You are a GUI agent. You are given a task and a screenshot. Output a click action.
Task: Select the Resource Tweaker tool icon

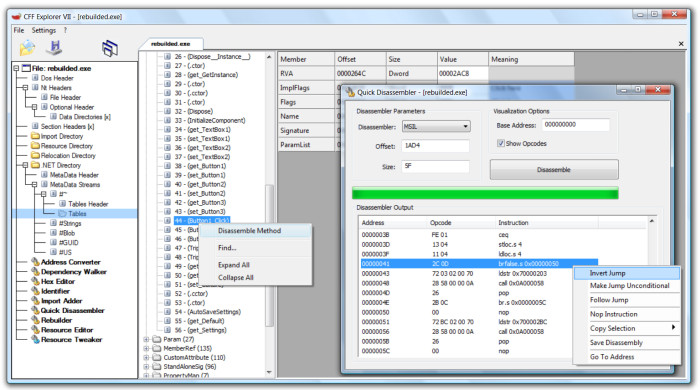pos(35,340)
